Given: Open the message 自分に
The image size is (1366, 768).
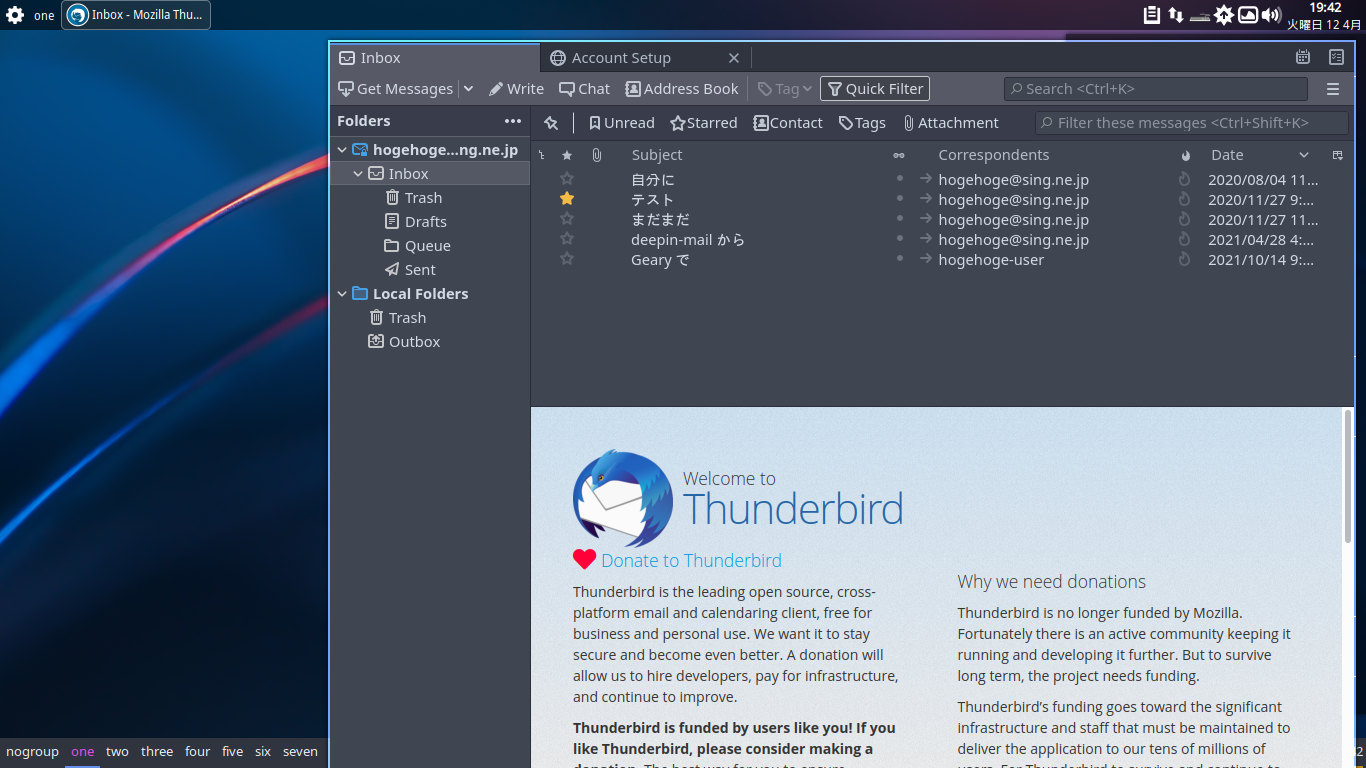Looking at the screenshot, I should (x=653, y=180).
